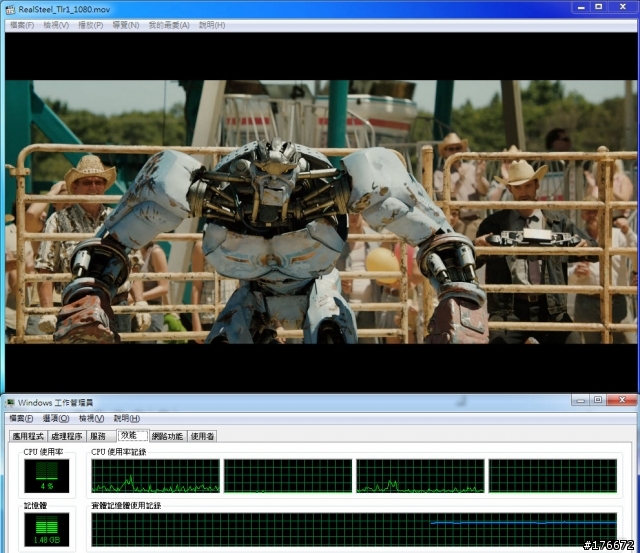
Task: Maximize the Task Manager window
Action: pos(598,400)
